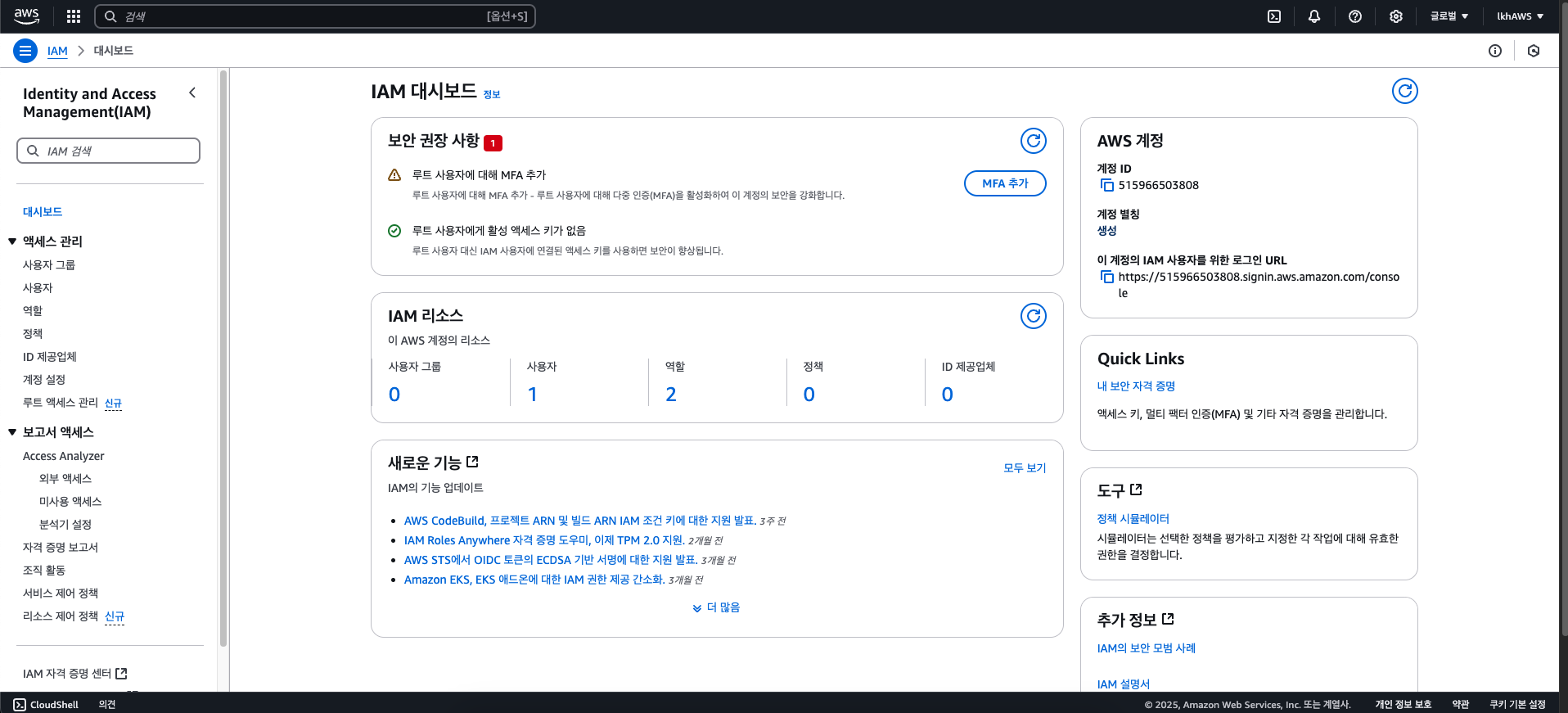Screen dimensions: 1568x713
Task: Open 계정 설정 in sidebar
Action: click(x=44, y=380)
